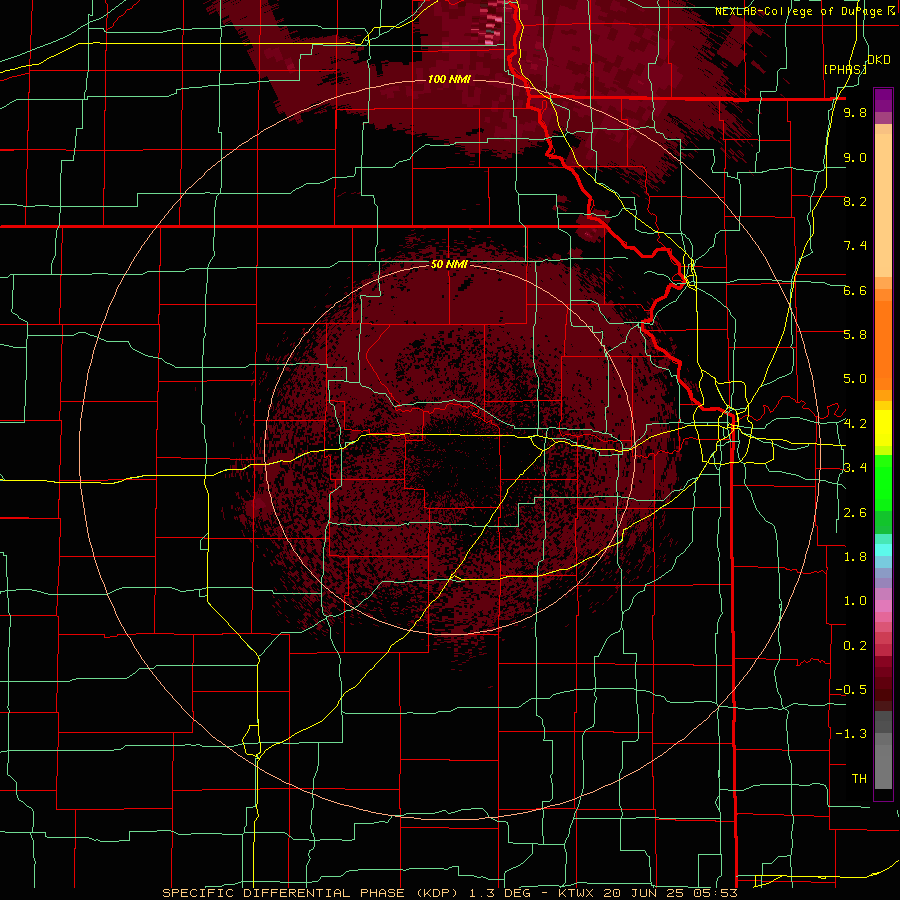This screenshot has height=900, width=900.
Task: Click the 'TH' threshold label
Action: 859,779
